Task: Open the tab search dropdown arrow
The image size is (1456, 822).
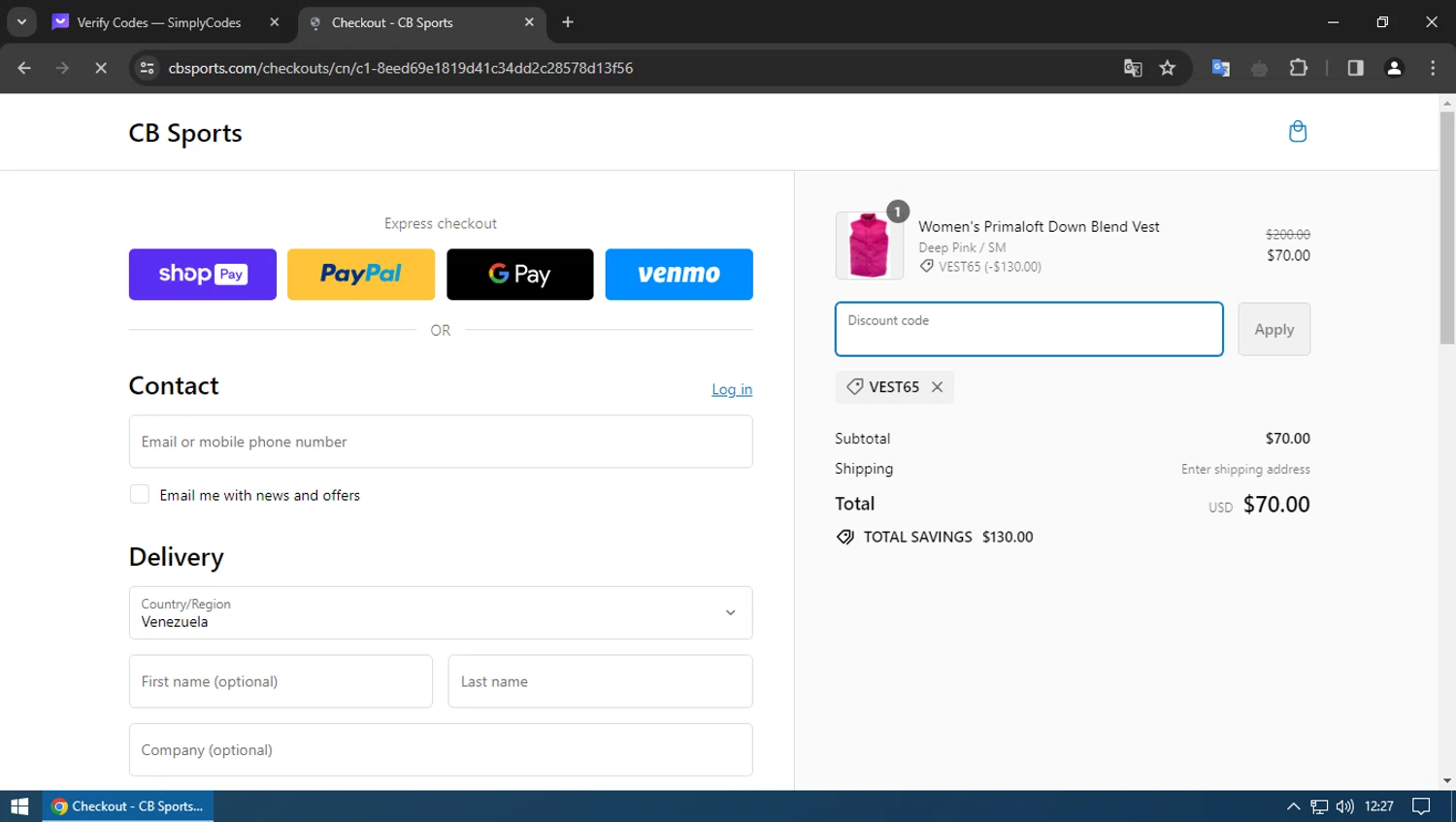Action: tap(21, 21)
